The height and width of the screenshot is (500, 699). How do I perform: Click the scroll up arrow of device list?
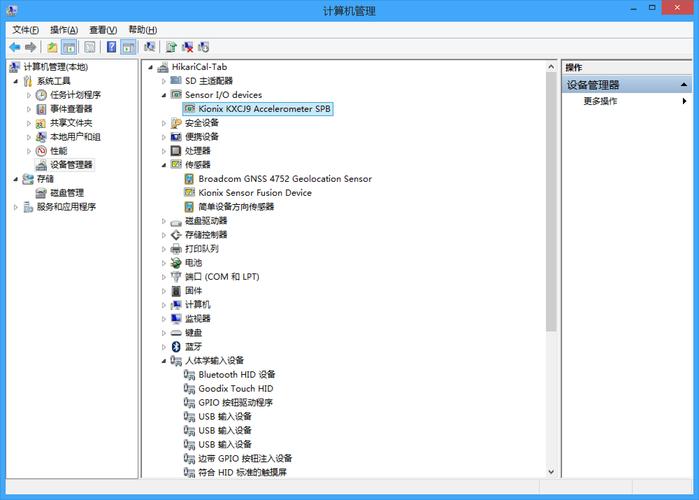pos(551,67)
